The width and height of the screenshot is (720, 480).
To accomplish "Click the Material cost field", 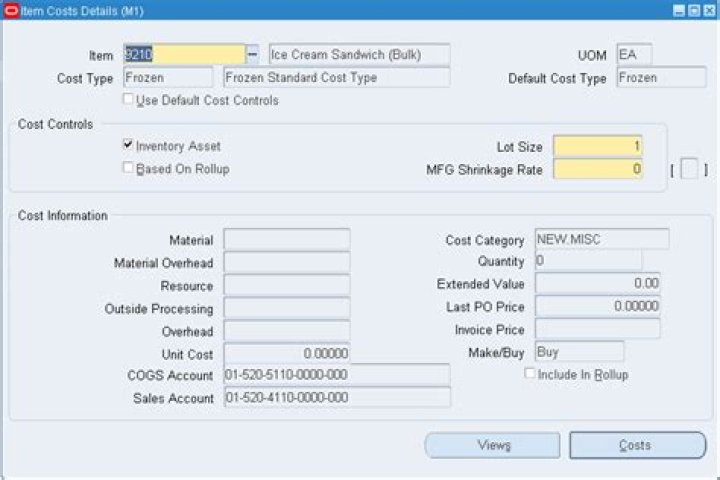I will point(287,239).
